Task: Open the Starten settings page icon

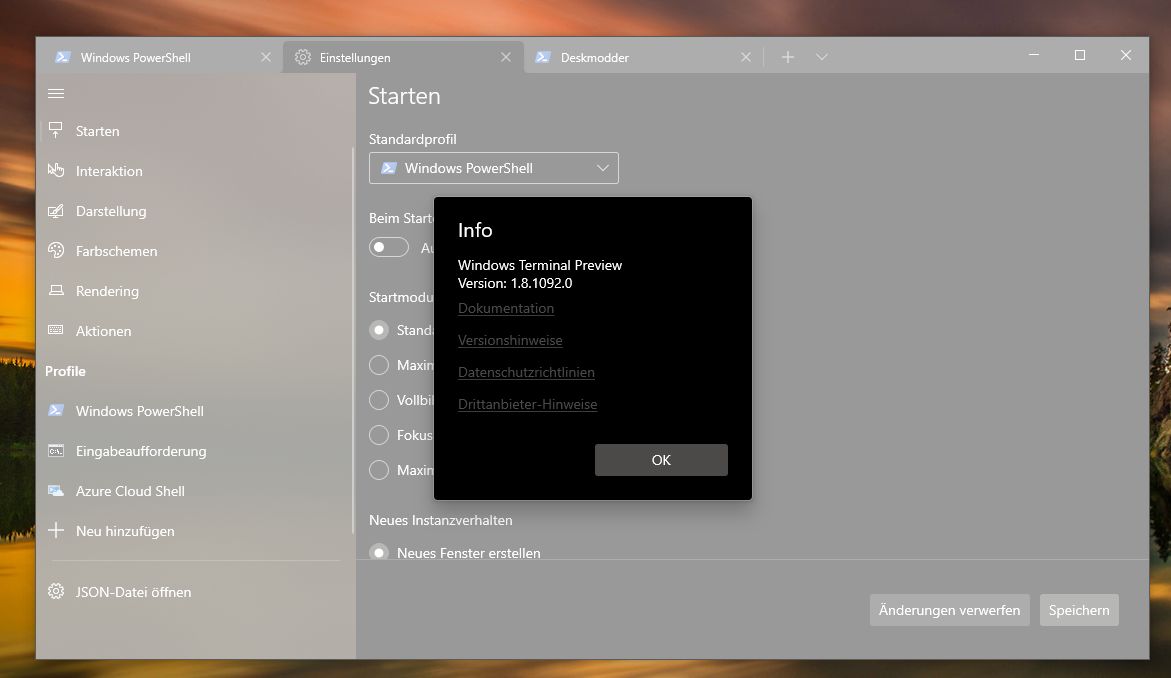Action: pos(56,131)
